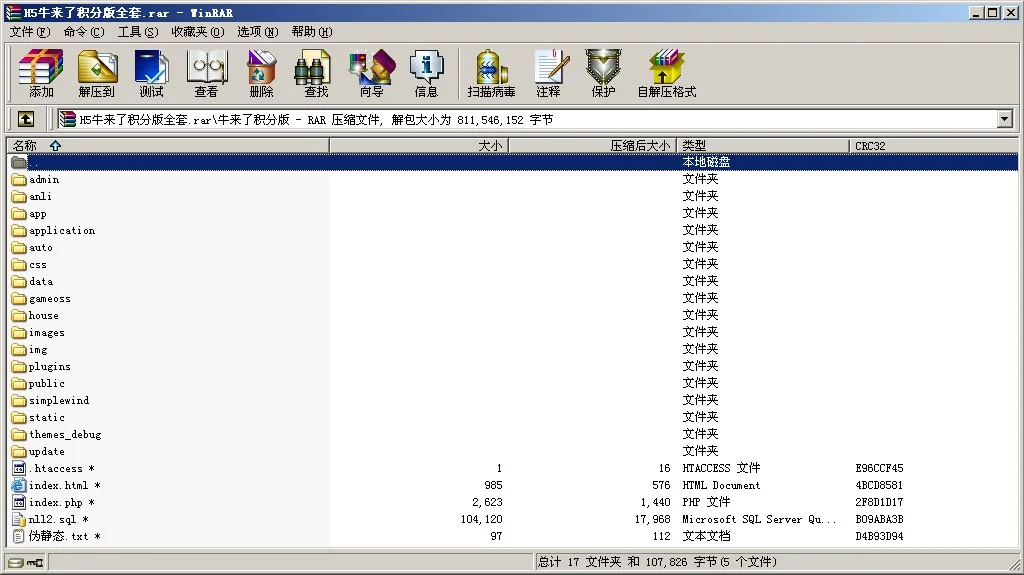1024x575 pixels.
Task: Launch the Wizard (向导) tool
Action: [x=371, y=73]
